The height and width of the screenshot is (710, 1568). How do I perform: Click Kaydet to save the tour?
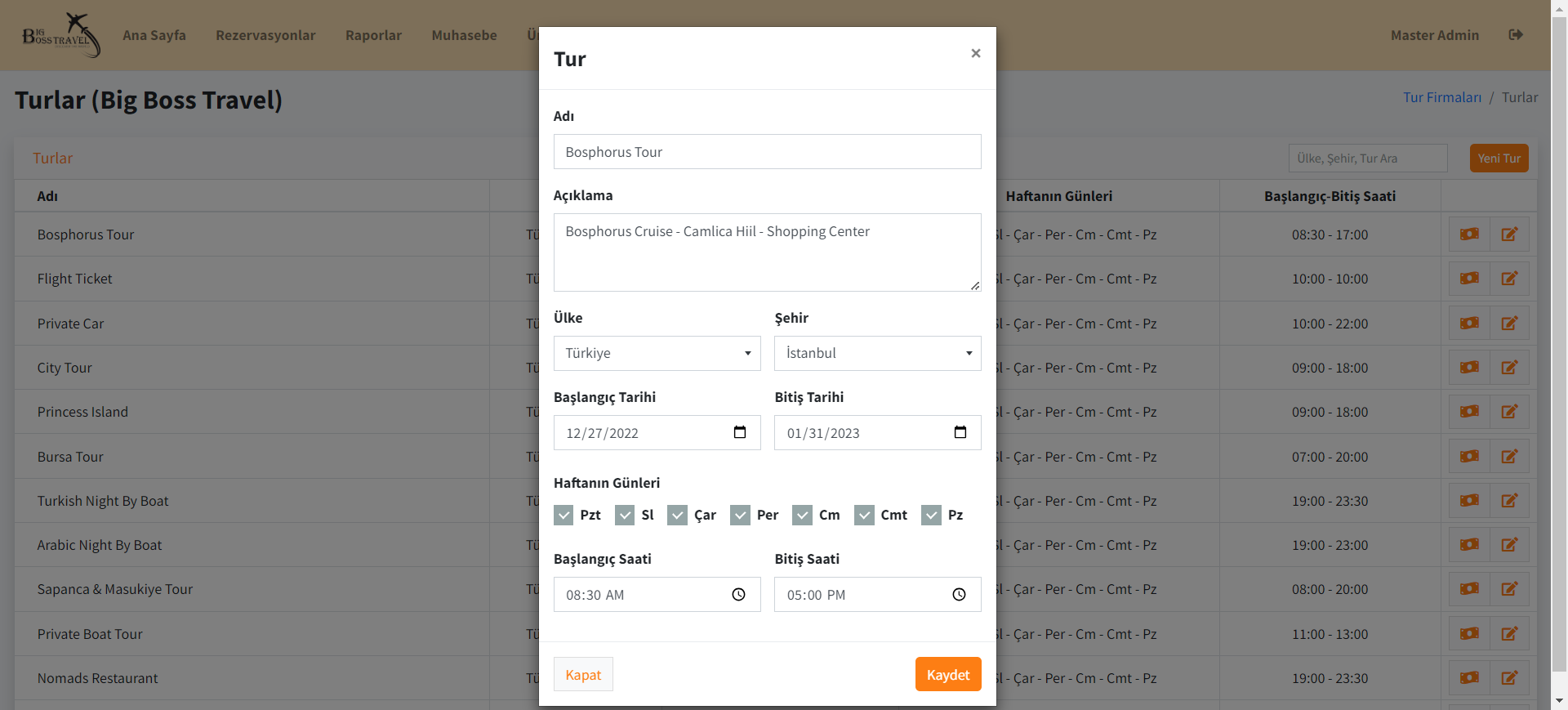(948, 674)
